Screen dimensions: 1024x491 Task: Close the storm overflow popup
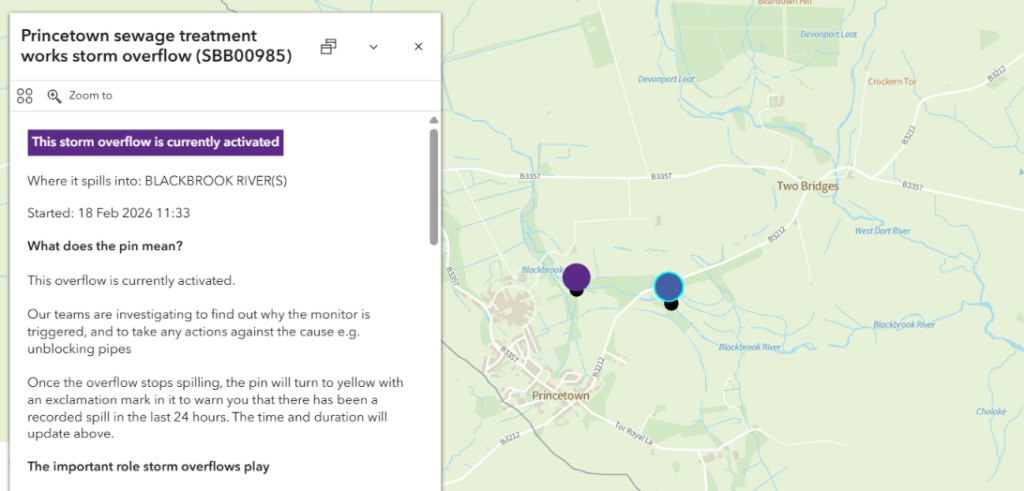(418, 47)
